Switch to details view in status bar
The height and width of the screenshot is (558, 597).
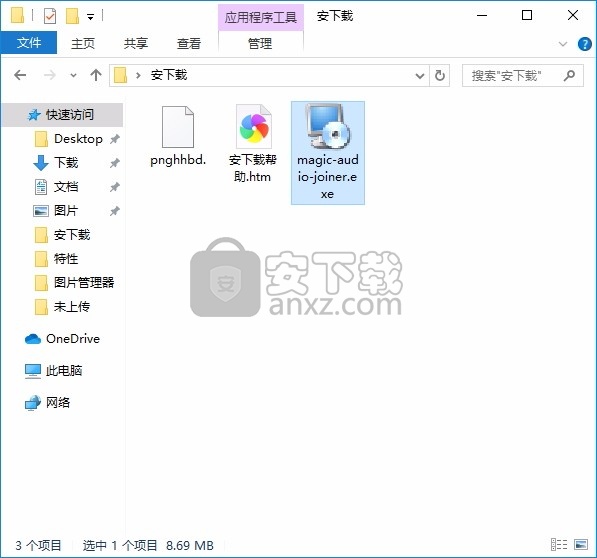click(559, 545)
